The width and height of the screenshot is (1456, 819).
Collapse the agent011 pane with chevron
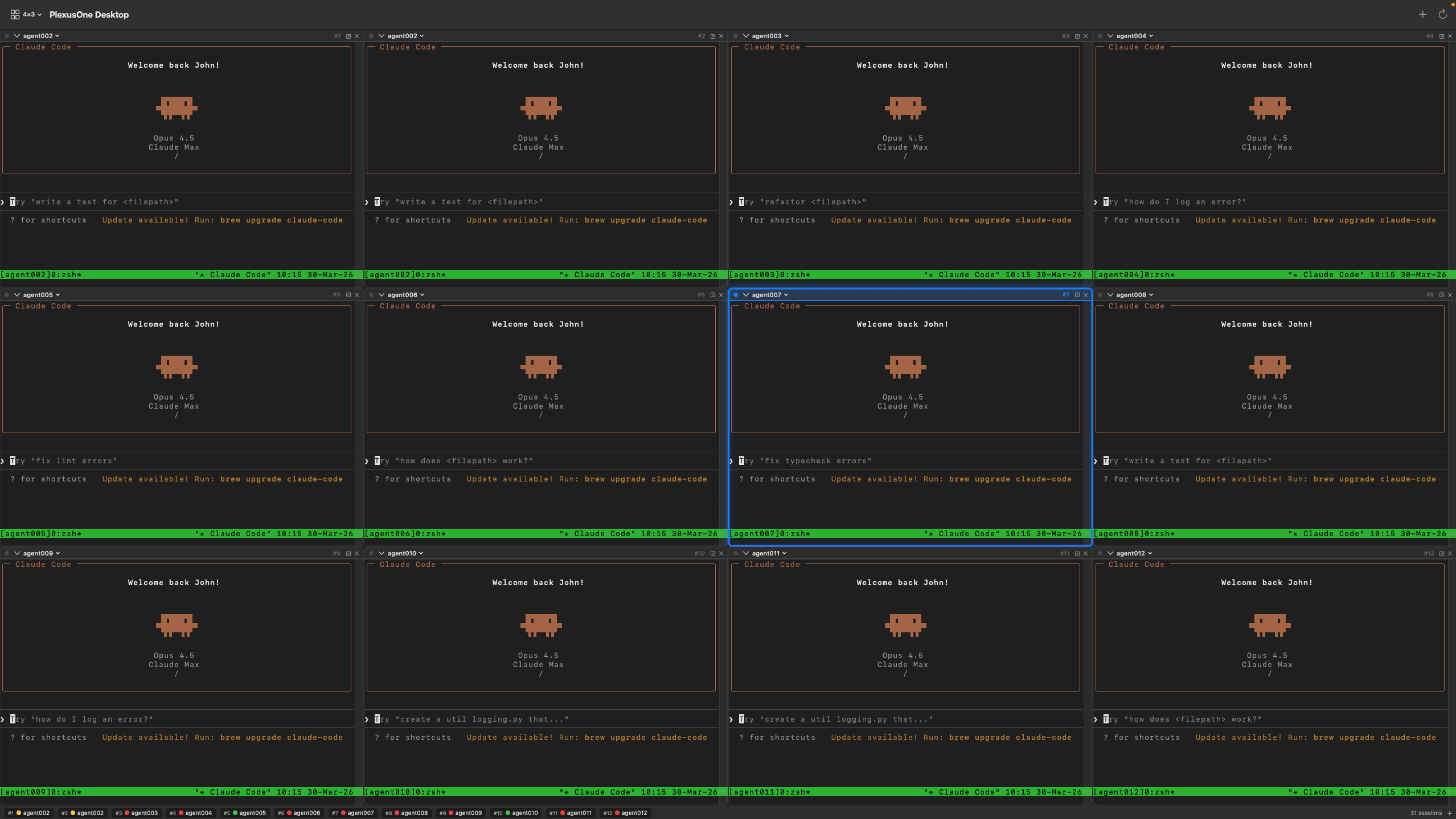point(745,553)
